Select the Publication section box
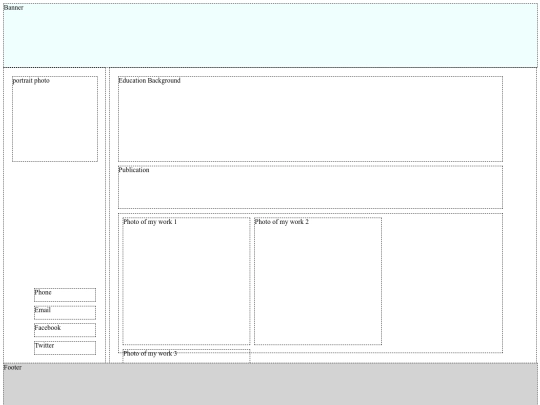Screen dimensions: 540x405 pyautogui.click(x=310, y=187)
